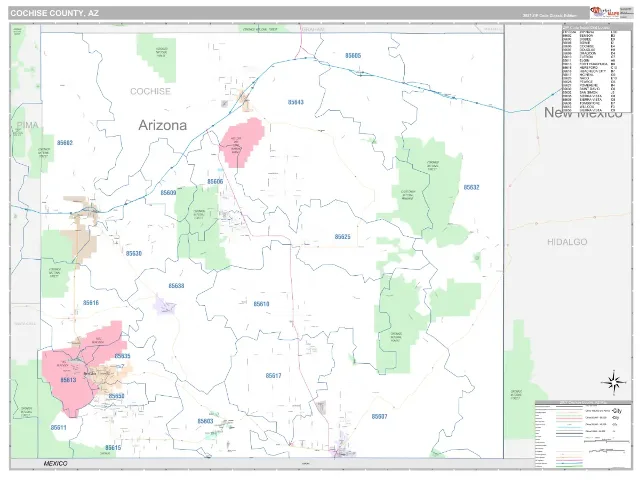Select ZIP code label 85611

[58, 427]
